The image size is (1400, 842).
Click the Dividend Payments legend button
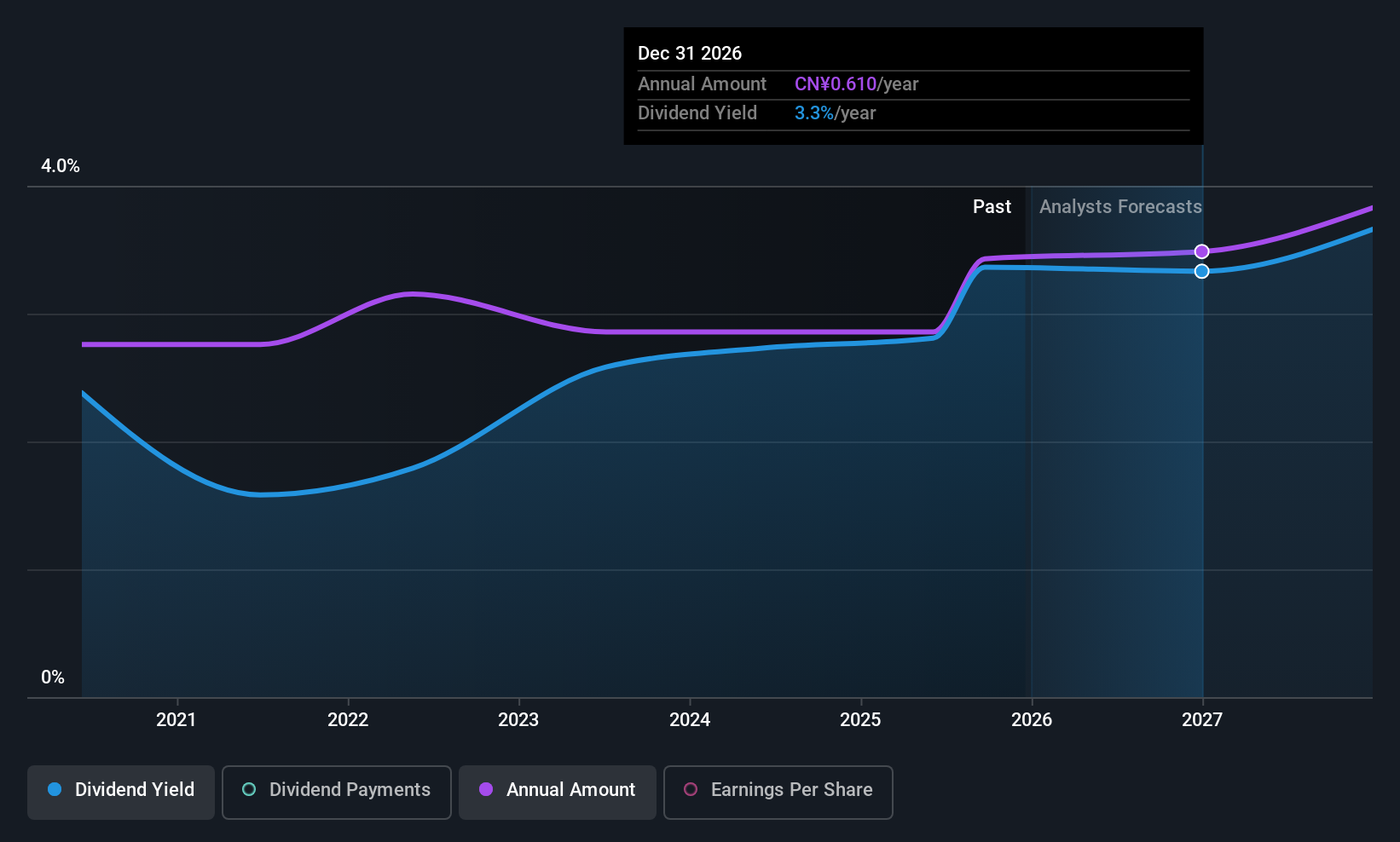[x=336, y=792]
